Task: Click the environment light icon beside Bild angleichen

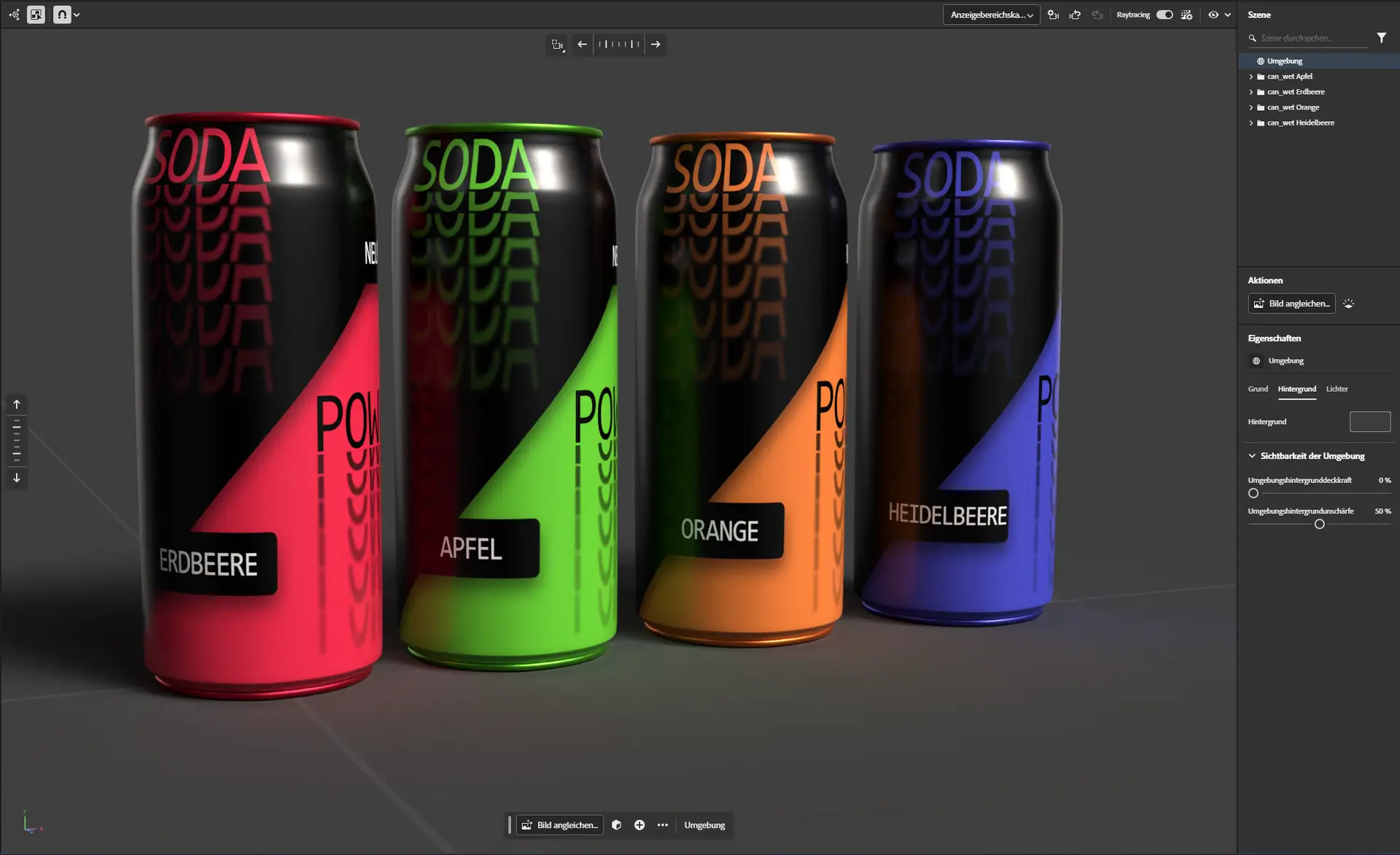Action: coord(1348,303)
